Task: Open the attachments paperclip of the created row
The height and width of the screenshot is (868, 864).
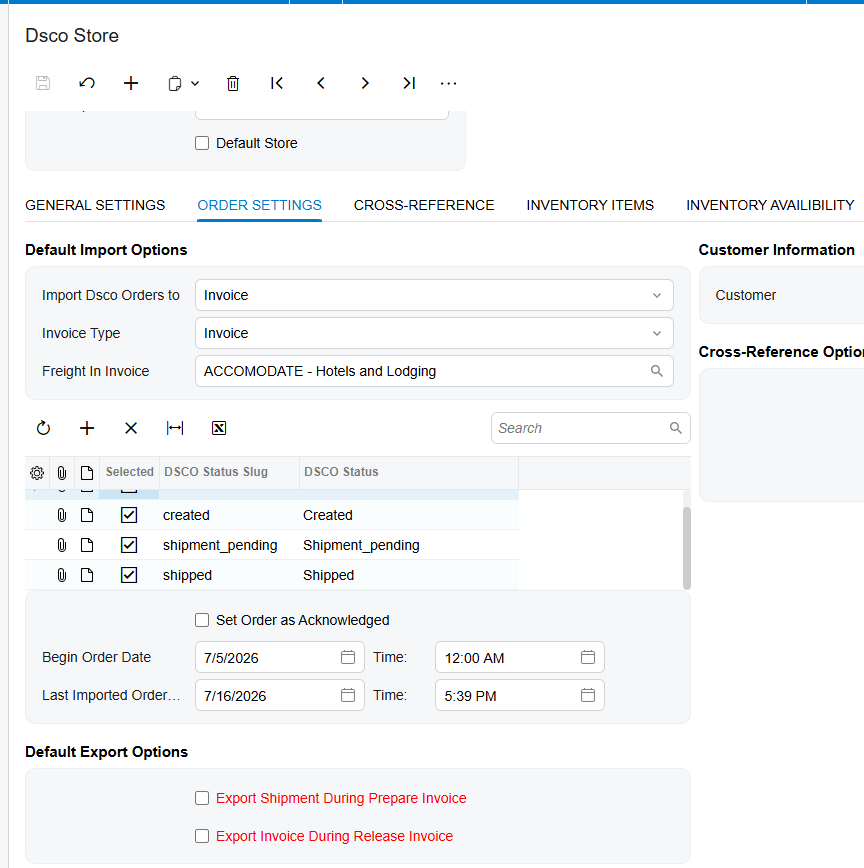Action: [x=62, y=515]
